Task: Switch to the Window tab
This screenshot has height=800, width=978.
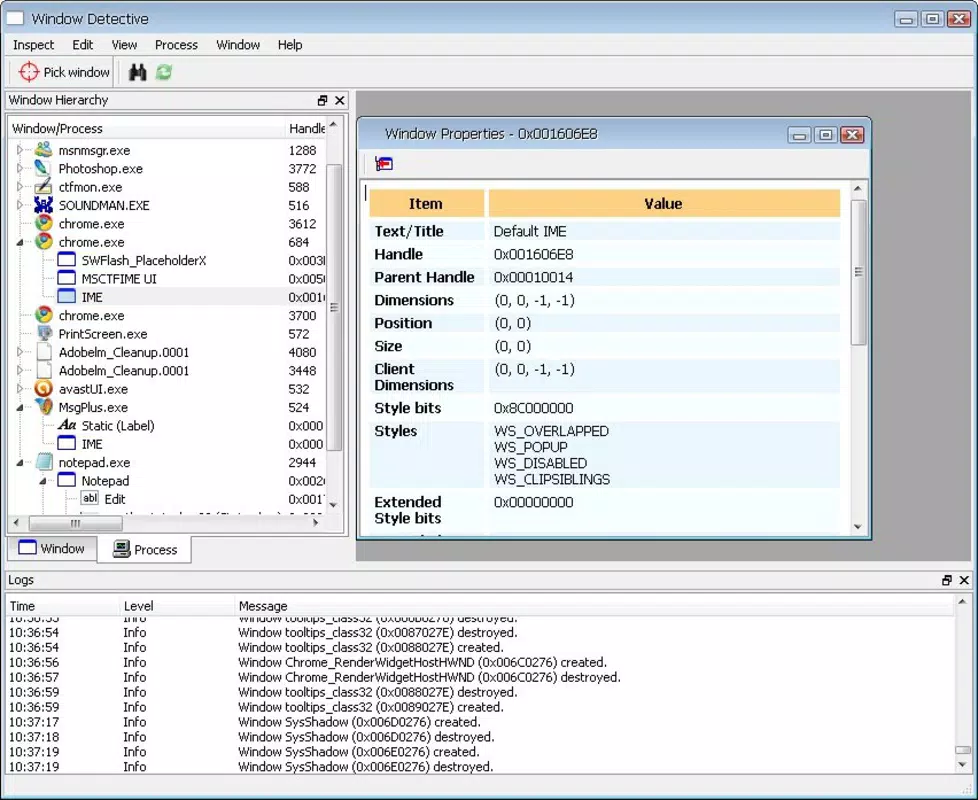Action: 52,549
